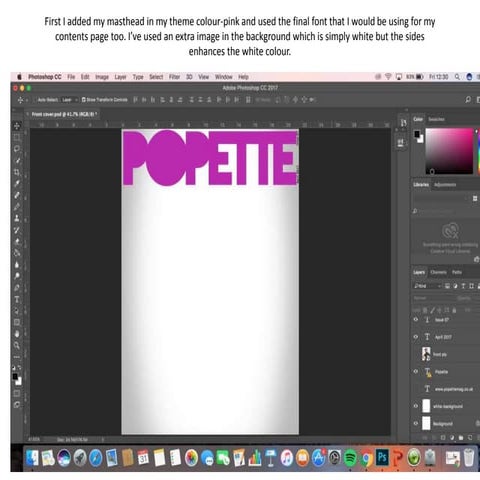This screenshot has width=480, height=480.
Task: Select the Crop tool
Action: 17,172
